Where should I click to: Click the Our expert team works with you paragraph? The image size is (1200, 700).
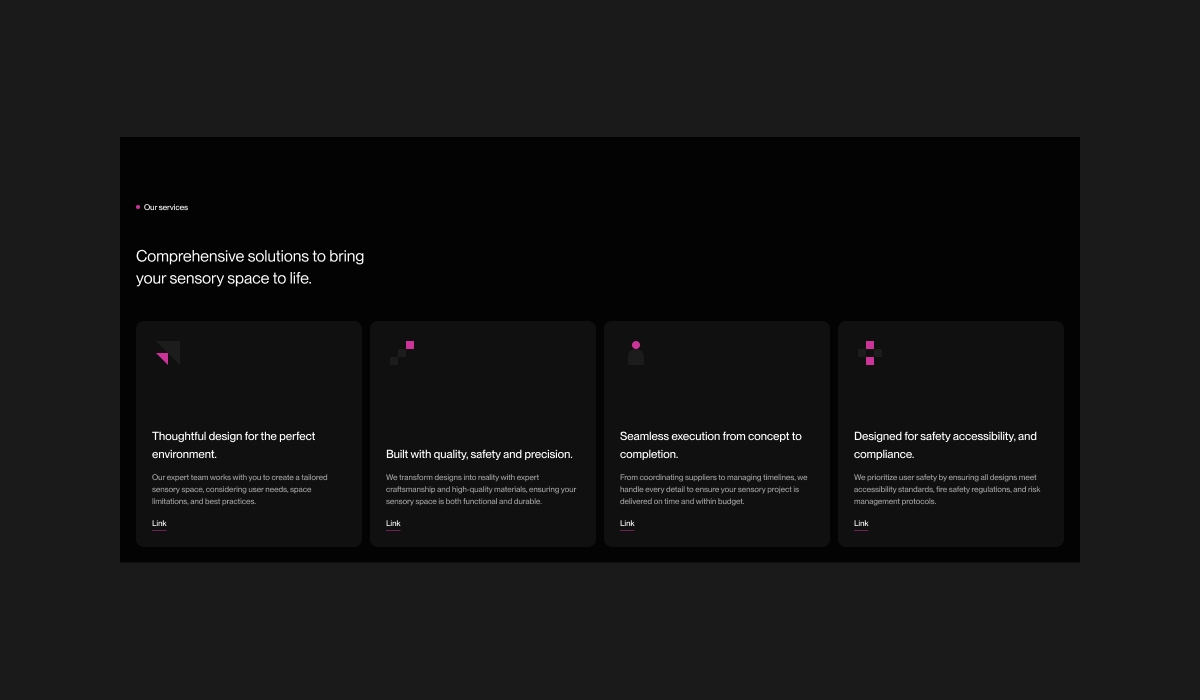239,489
